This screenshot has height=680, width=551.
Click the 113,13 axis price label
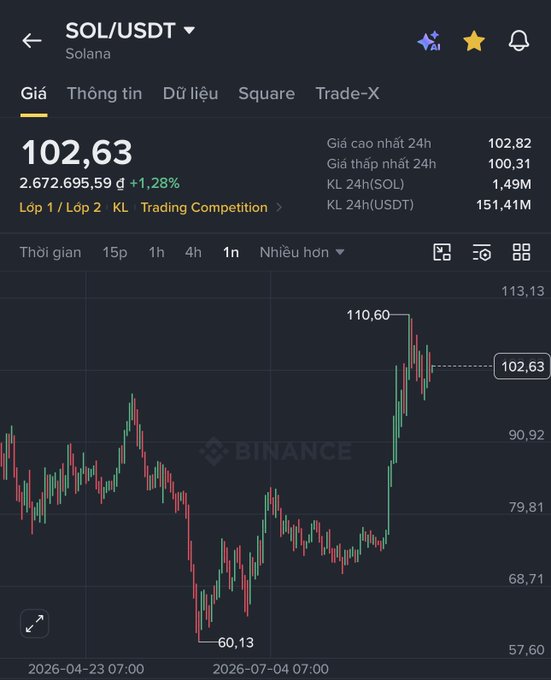pyautogui.click(x=523, y=291)
